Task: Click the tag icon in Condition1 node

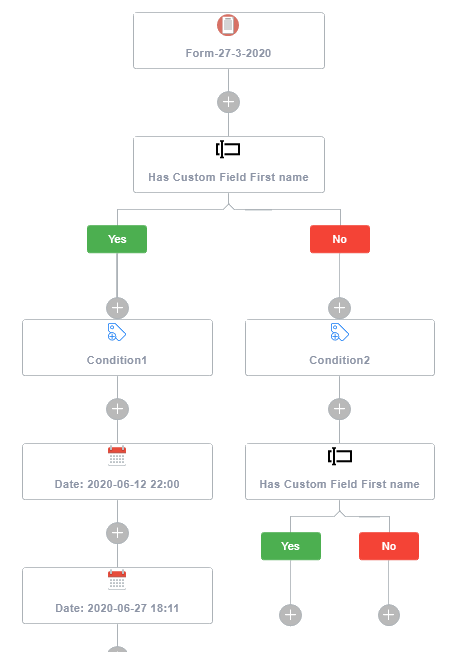Action: point(116,332)
